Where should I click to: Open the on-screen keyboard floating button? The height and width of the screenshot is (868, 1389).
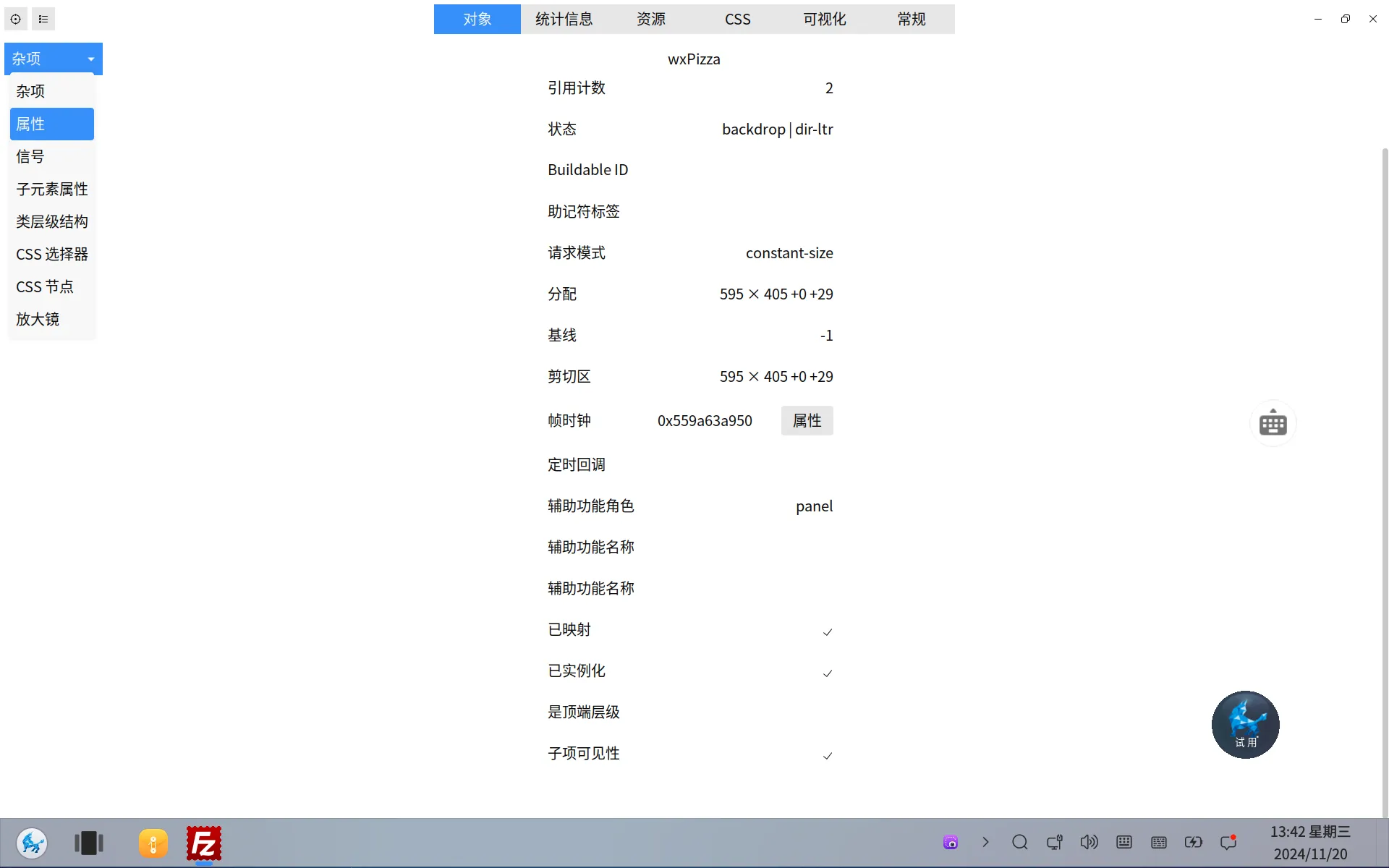1273,423
